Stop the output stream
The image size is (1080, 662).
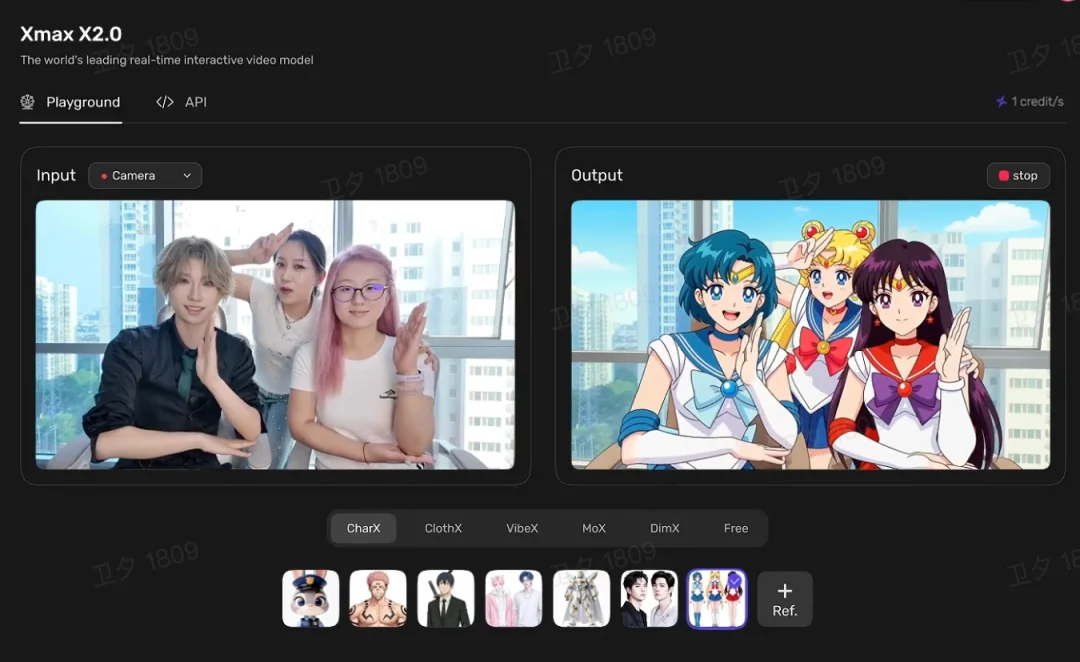(1018, 176)
